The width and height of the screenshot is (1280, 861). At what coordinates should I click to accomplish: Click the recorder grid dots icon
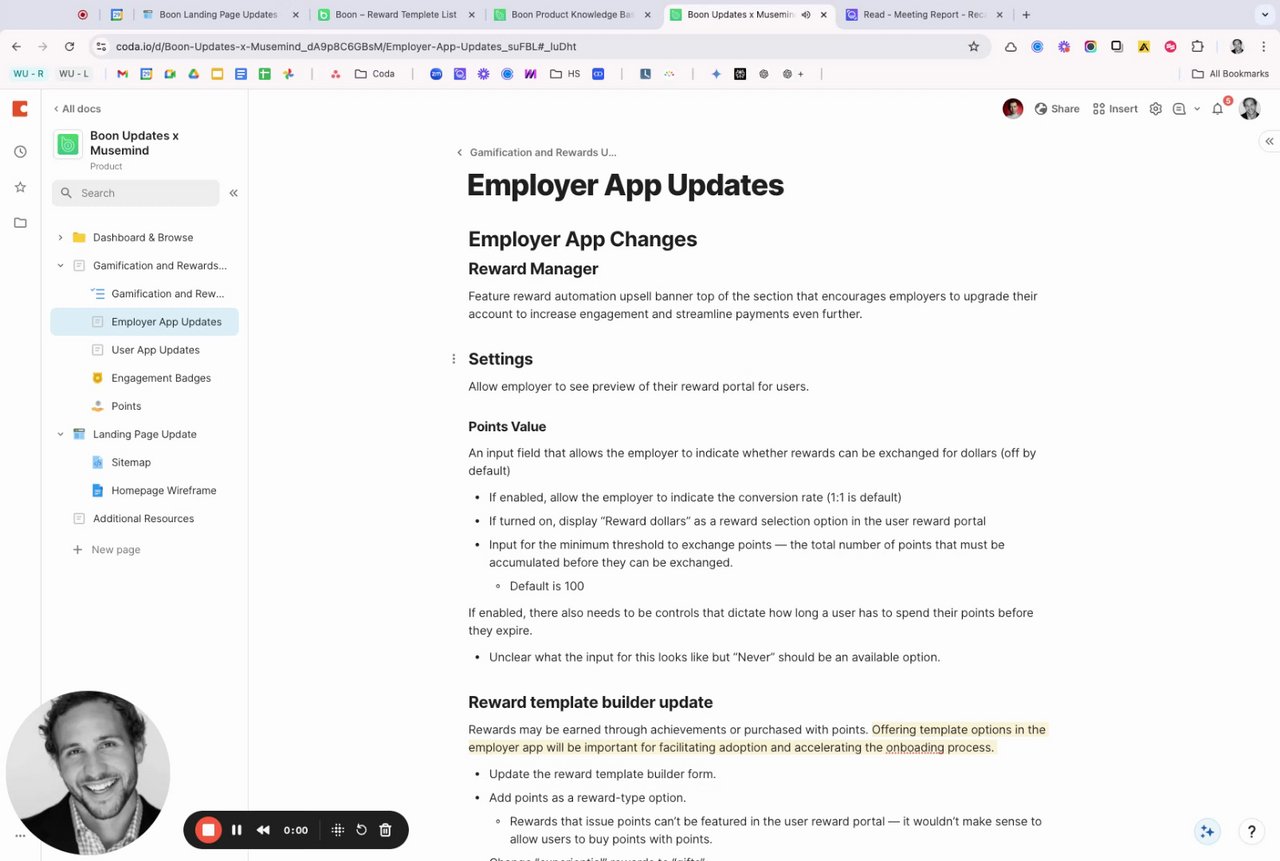[x=338, y=830]
